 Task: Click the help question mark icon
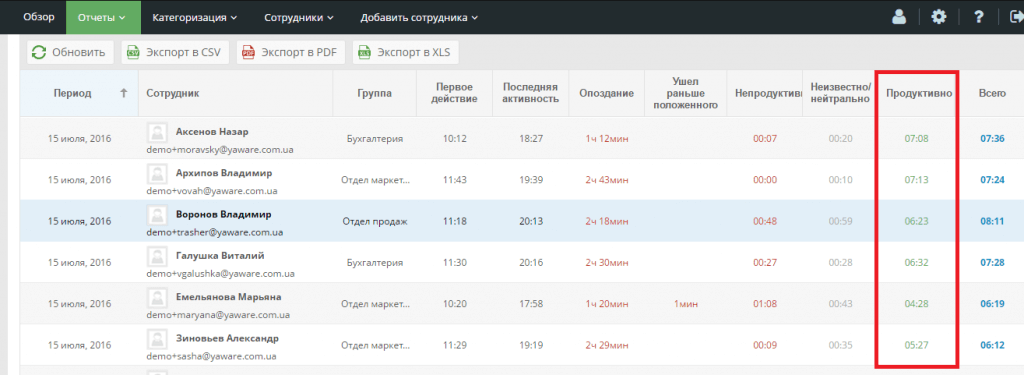(x=978, y=18)
